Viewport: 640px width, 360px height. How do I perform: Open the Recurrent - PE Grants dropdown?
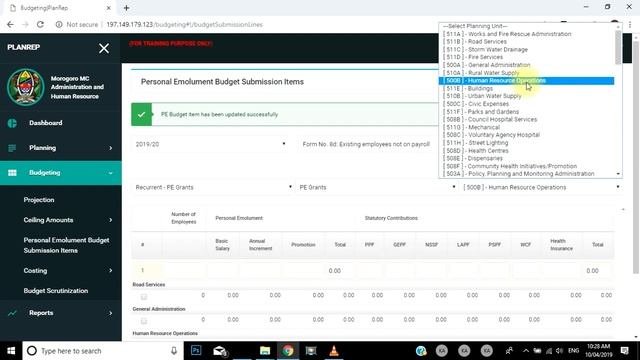point(213,187)
